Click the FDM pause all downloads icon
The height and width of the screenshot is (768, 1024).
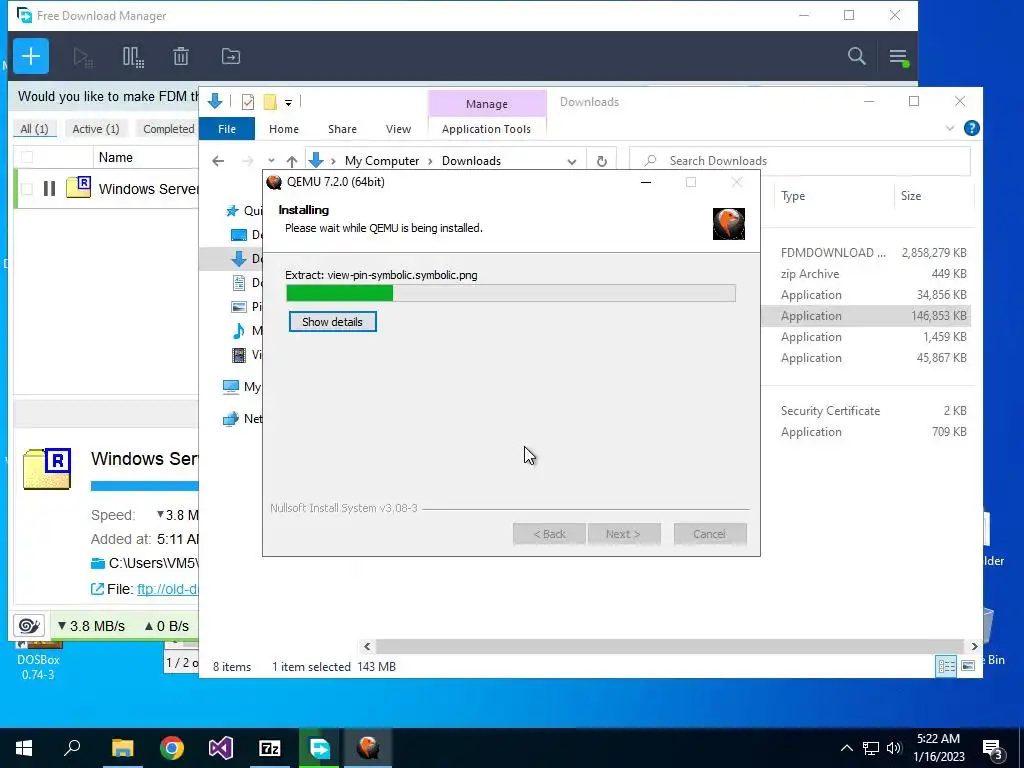pos(133,57)
